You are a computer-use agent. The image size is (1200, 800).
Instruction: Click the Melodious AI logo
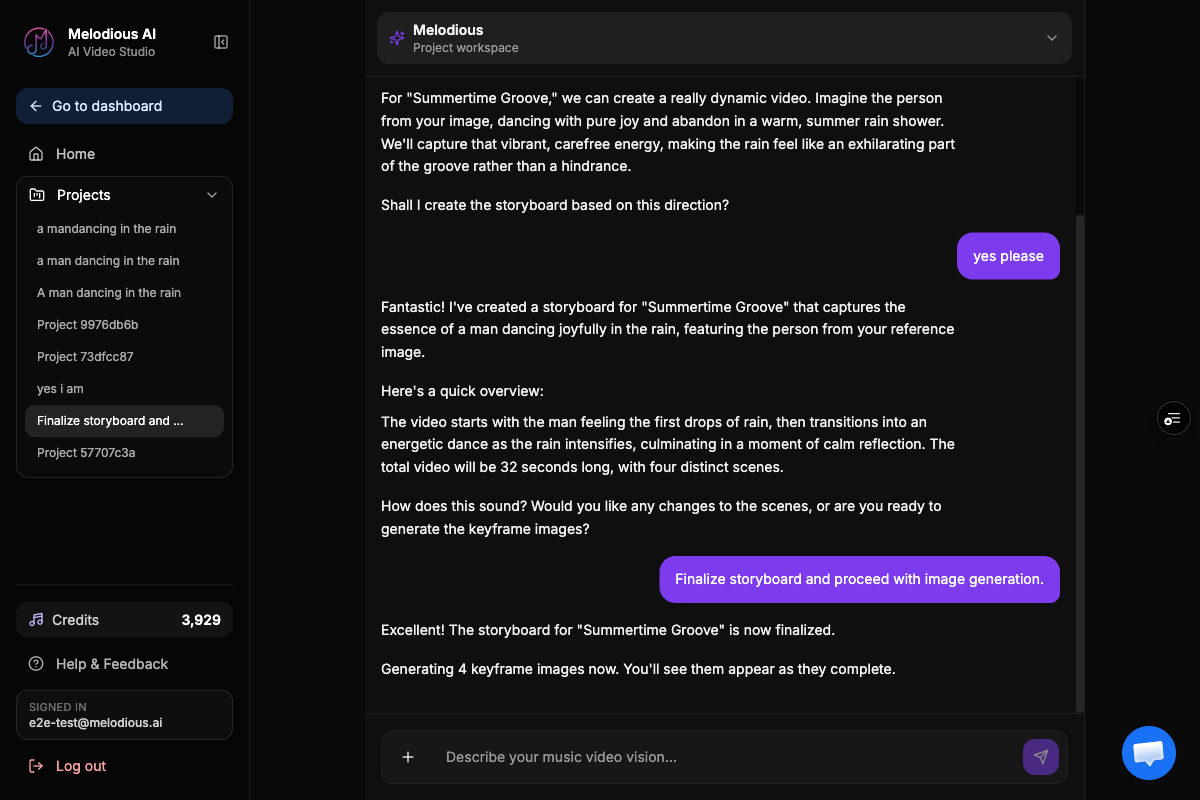39,42
